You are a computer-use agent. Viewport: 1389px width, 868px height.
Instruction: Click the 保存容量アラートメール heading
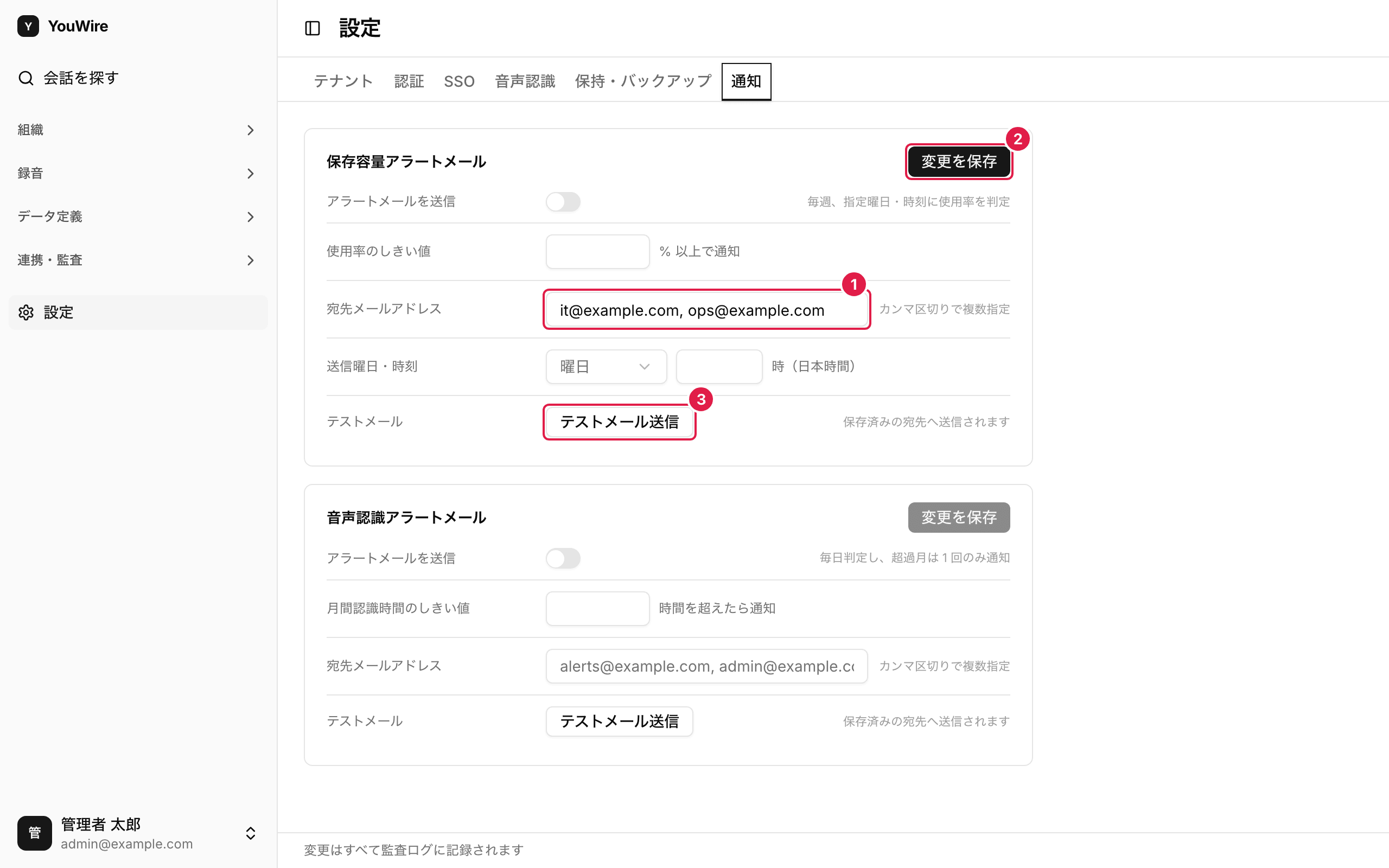pyautogui.click(x=406, y=162)
